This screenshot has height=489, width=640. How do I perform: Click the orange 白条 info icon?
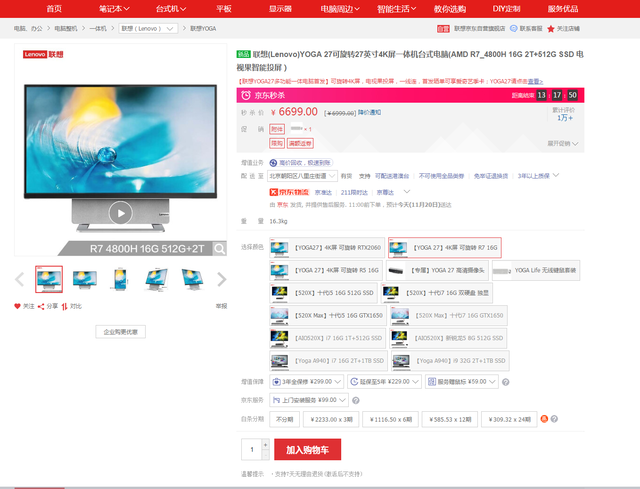click(x=544, y=419)
